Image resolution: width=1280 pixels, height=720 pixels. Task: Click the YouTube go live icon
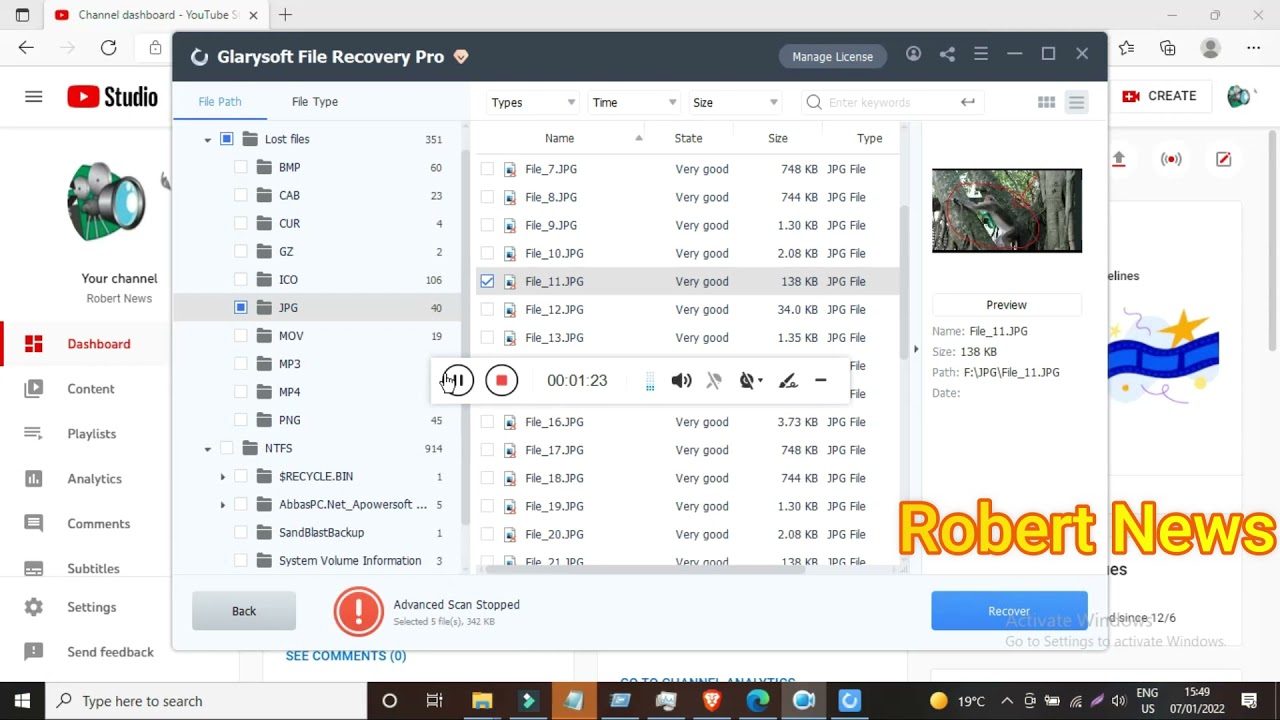click(x=1171, y=159)
